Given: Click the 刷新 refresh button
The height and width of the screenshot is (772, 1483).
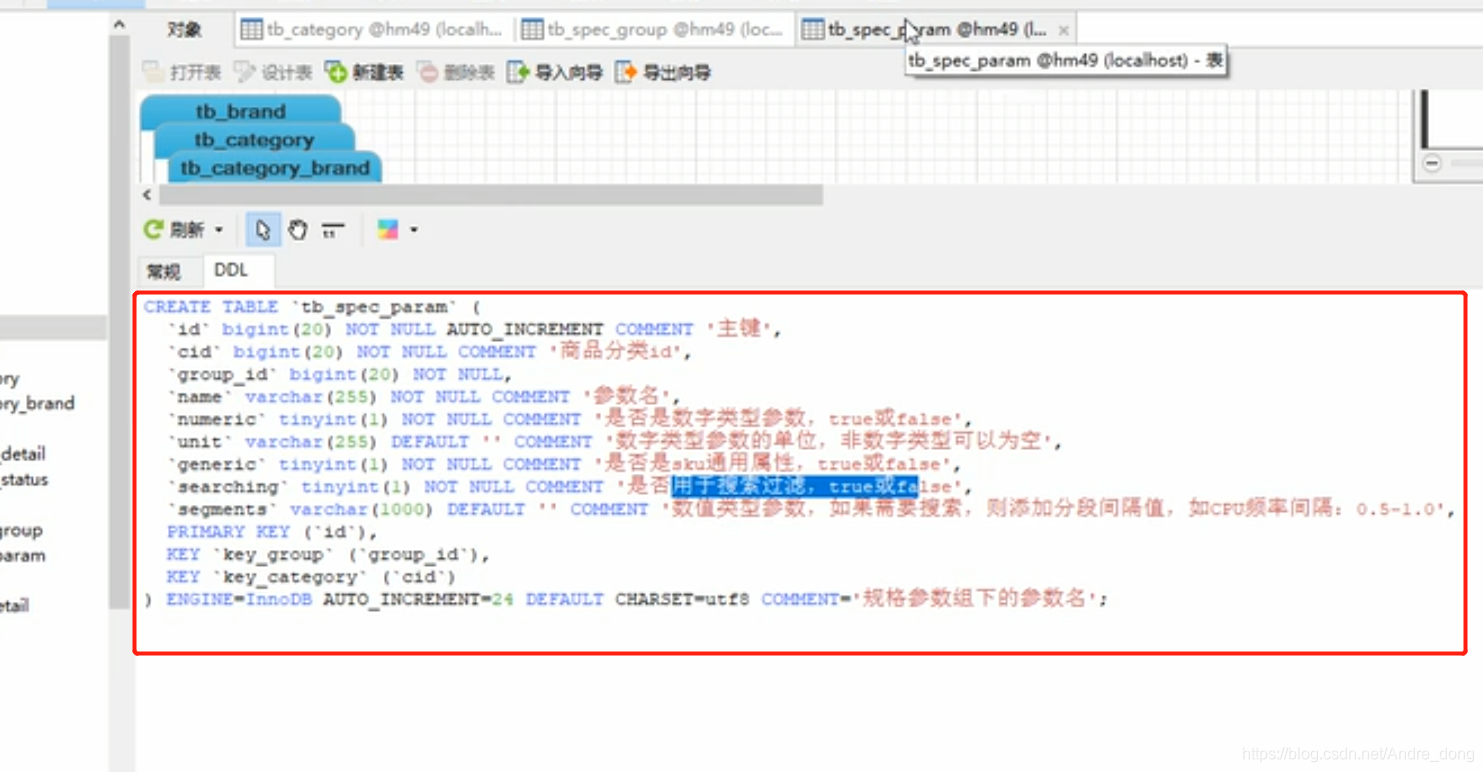Looking at the screenshot, I should 175,230.
